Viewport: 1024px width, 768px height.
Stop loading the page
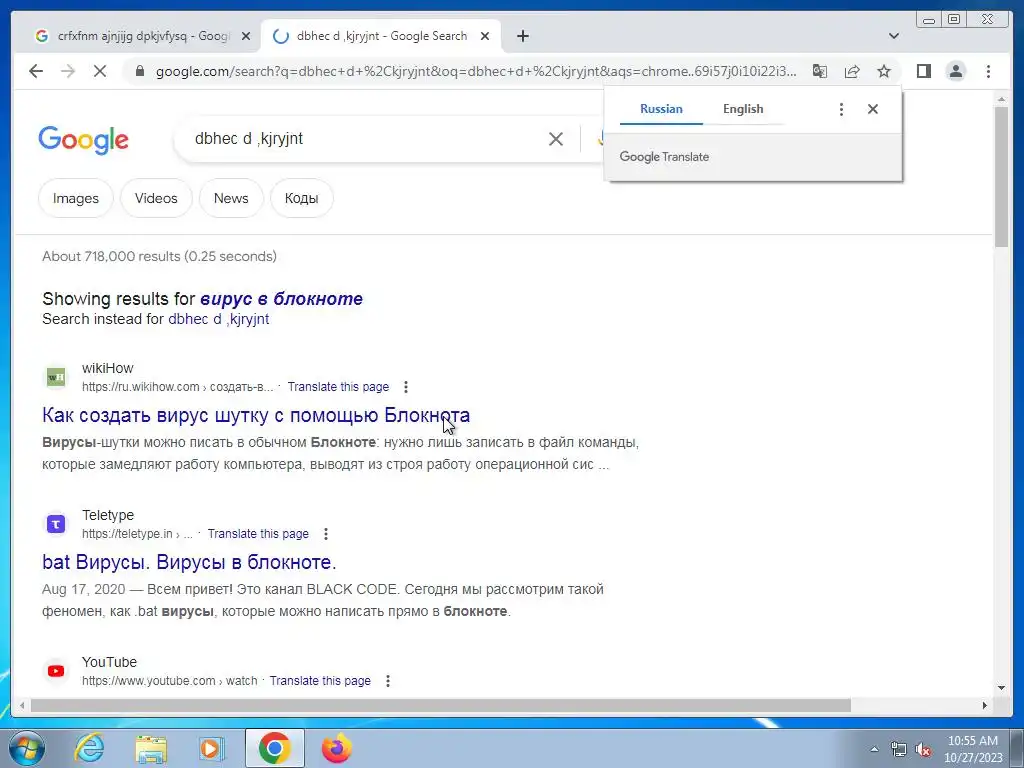(100, 71)
